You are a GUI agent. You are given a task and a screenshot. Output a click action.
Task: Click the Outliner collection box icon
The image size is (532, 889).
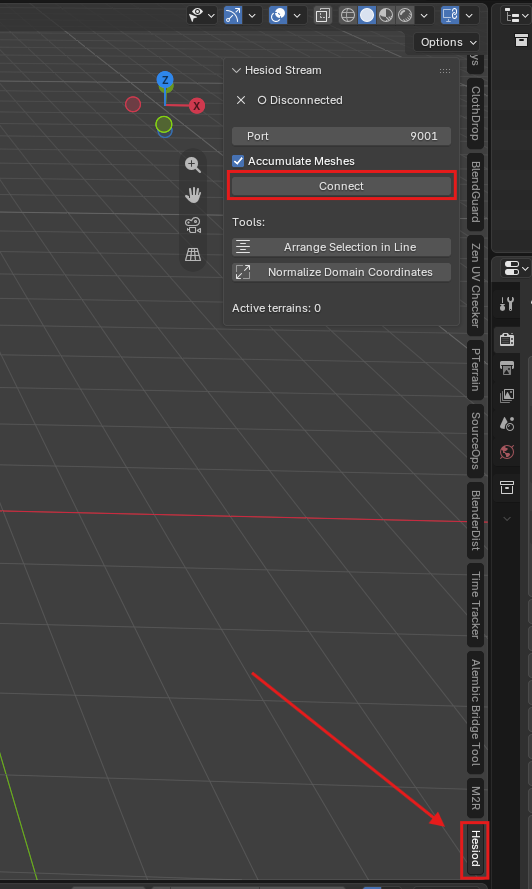[521, 40]
